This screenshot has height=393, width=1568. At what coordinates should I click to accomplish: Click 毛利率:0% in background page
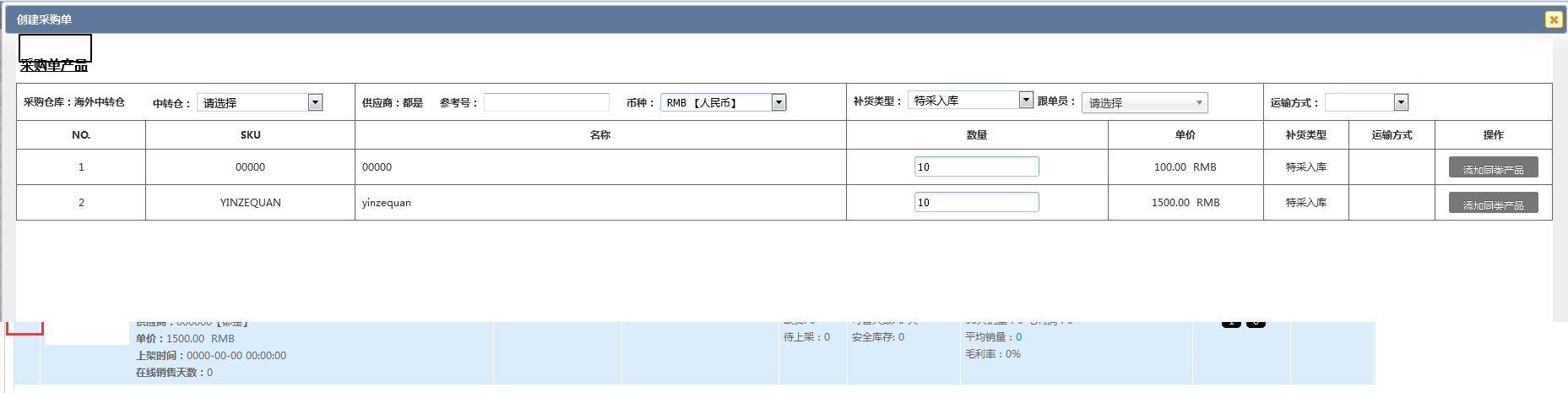(x=993, y=354)
